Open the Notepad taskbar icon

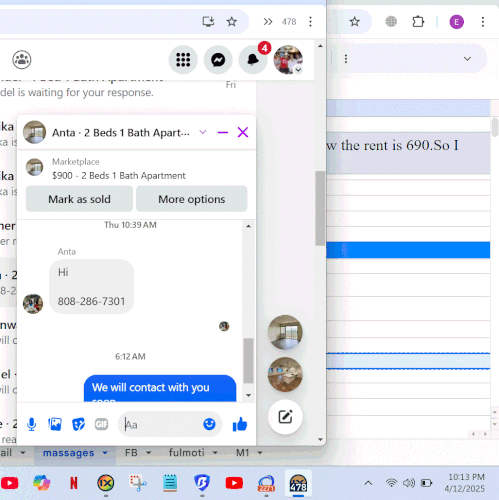(170, 483)
